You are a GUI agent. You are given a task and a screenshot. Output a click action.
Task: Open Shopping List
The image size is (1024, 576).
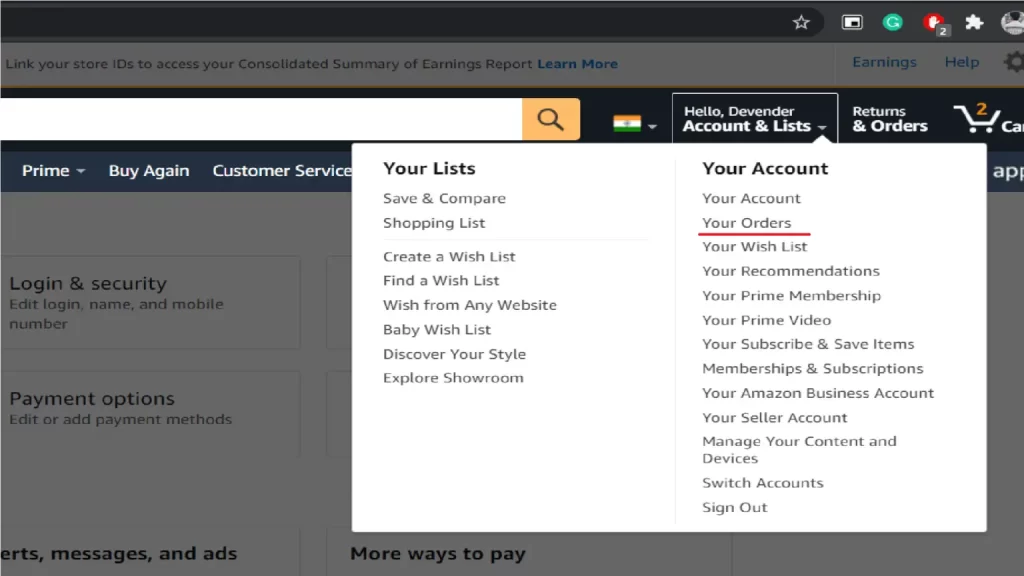pyautogui.click(x=434, y=223)
